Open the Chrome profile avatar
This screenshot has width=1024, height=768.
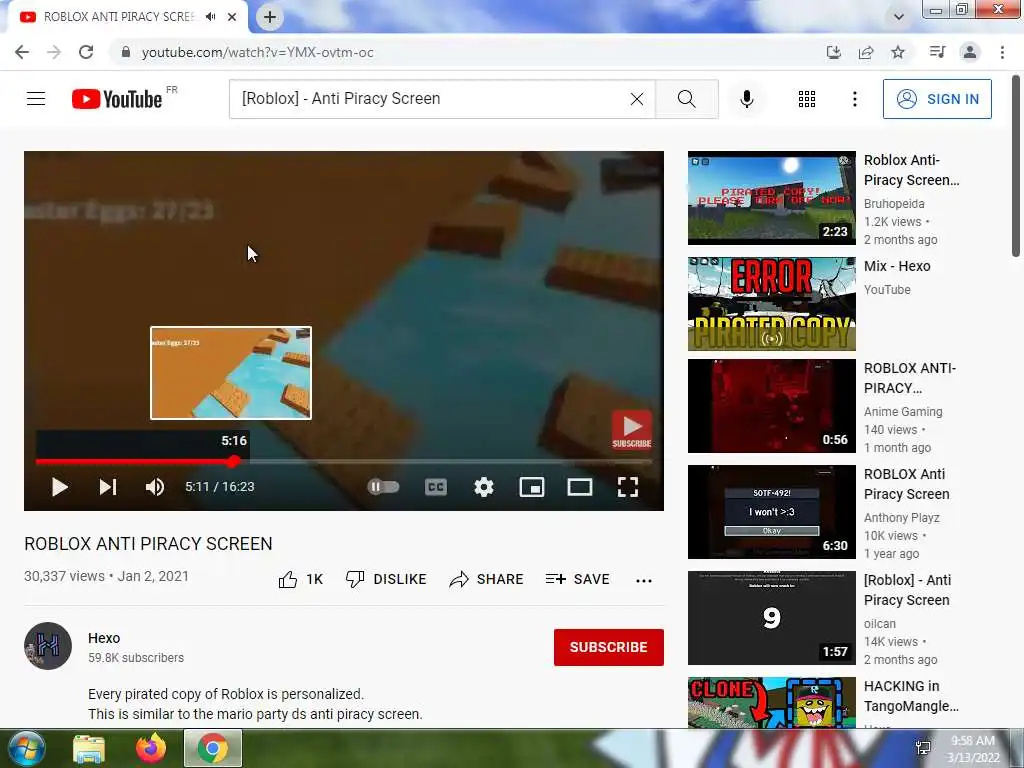coord(970,52)
